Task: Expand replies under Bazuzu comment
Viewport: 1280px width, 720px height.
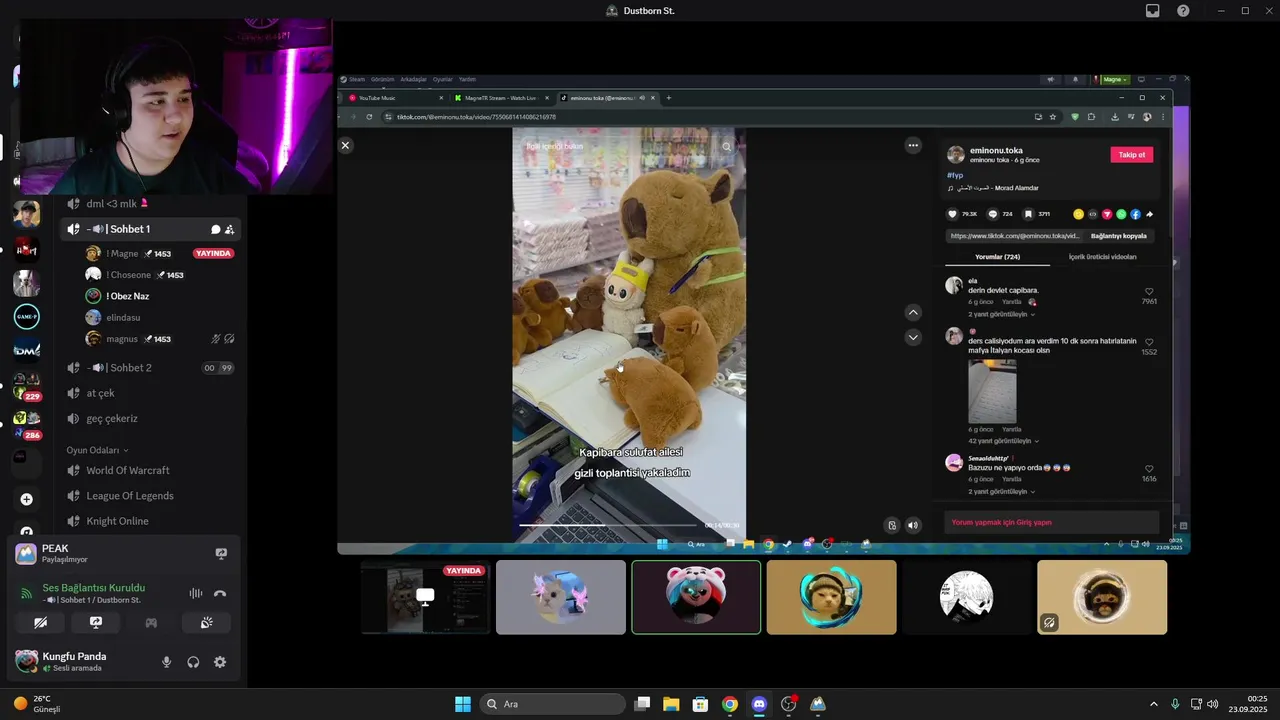Action: [x=1000, y=492]
